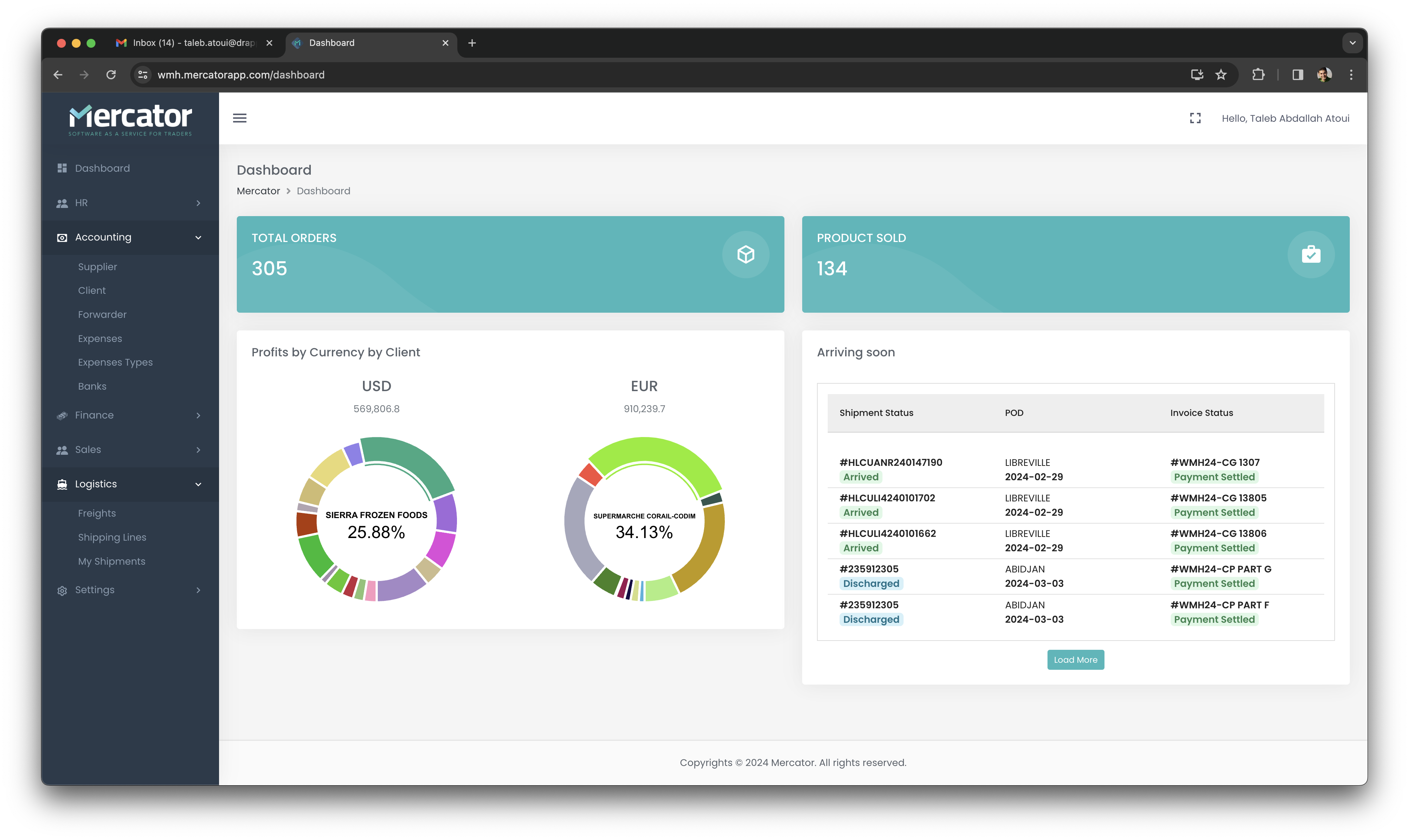The height and width of the screenshot is (840, 1409).
Task: Click the Total Orders box icon
Action: (745, 255)
